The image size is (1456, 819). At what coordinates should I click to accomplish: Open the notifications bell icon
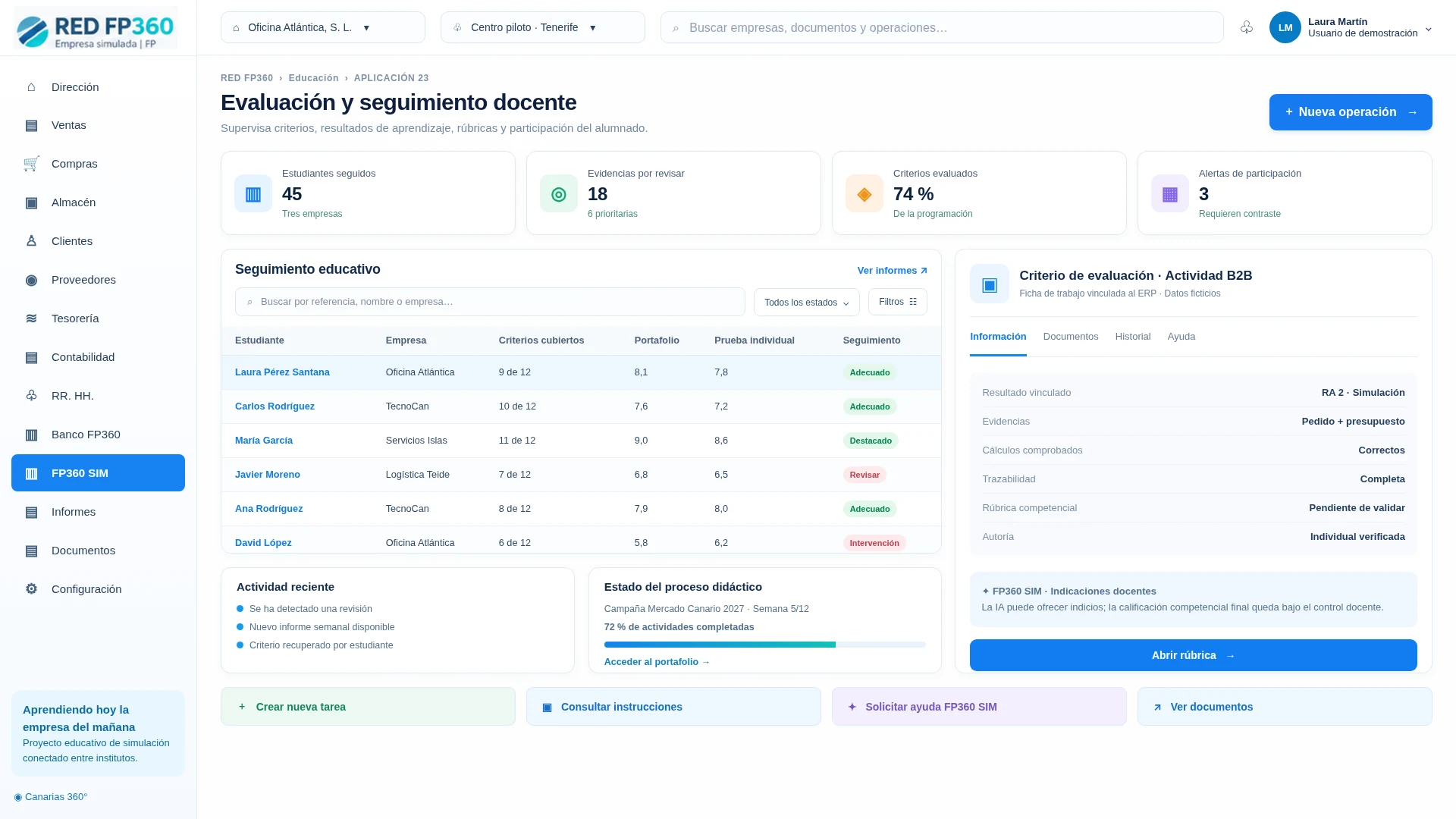(x=1247, y=27)
